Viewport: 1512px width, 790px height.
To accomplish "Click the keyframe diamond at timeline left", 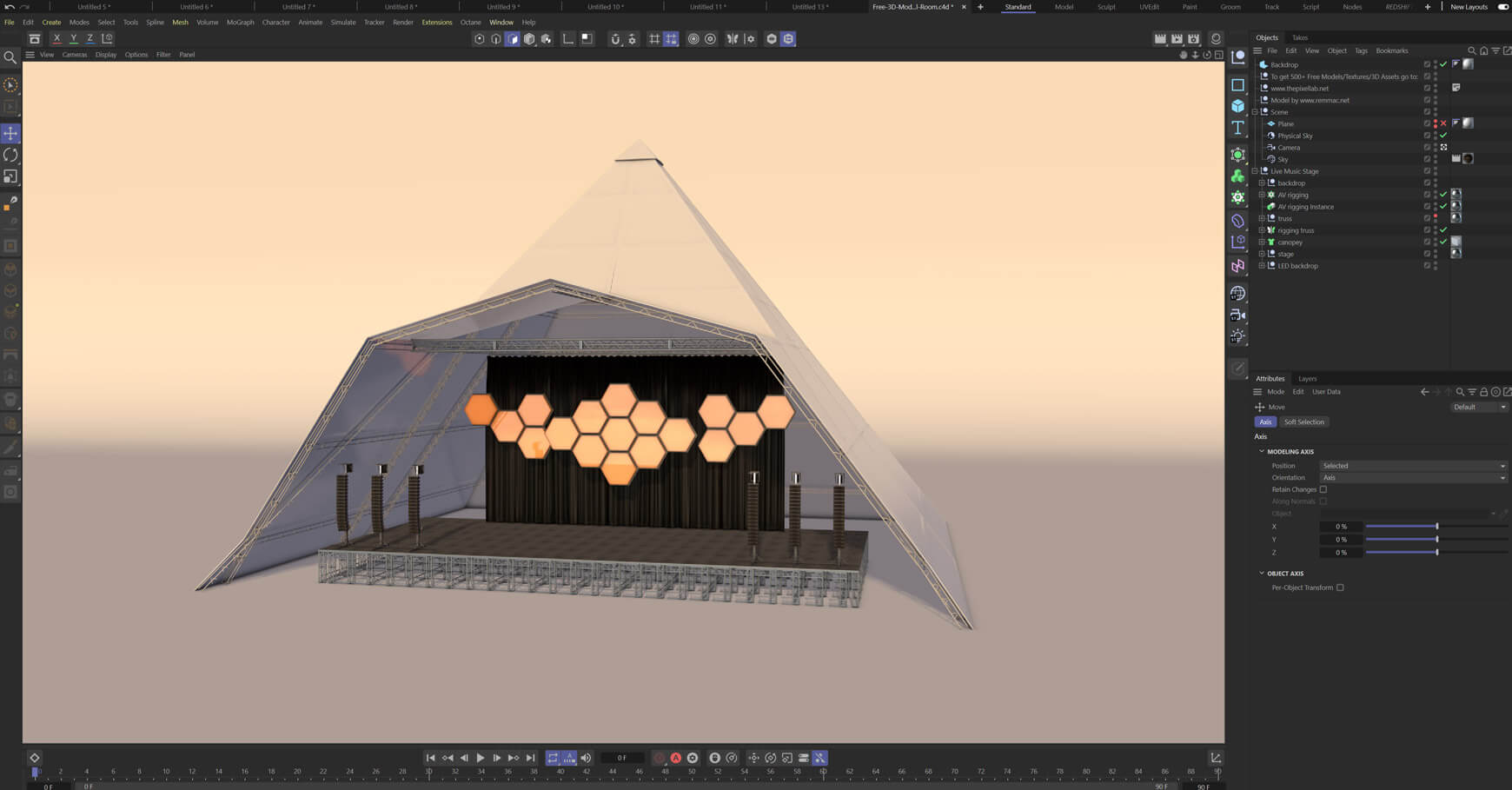I will [35, 758].
